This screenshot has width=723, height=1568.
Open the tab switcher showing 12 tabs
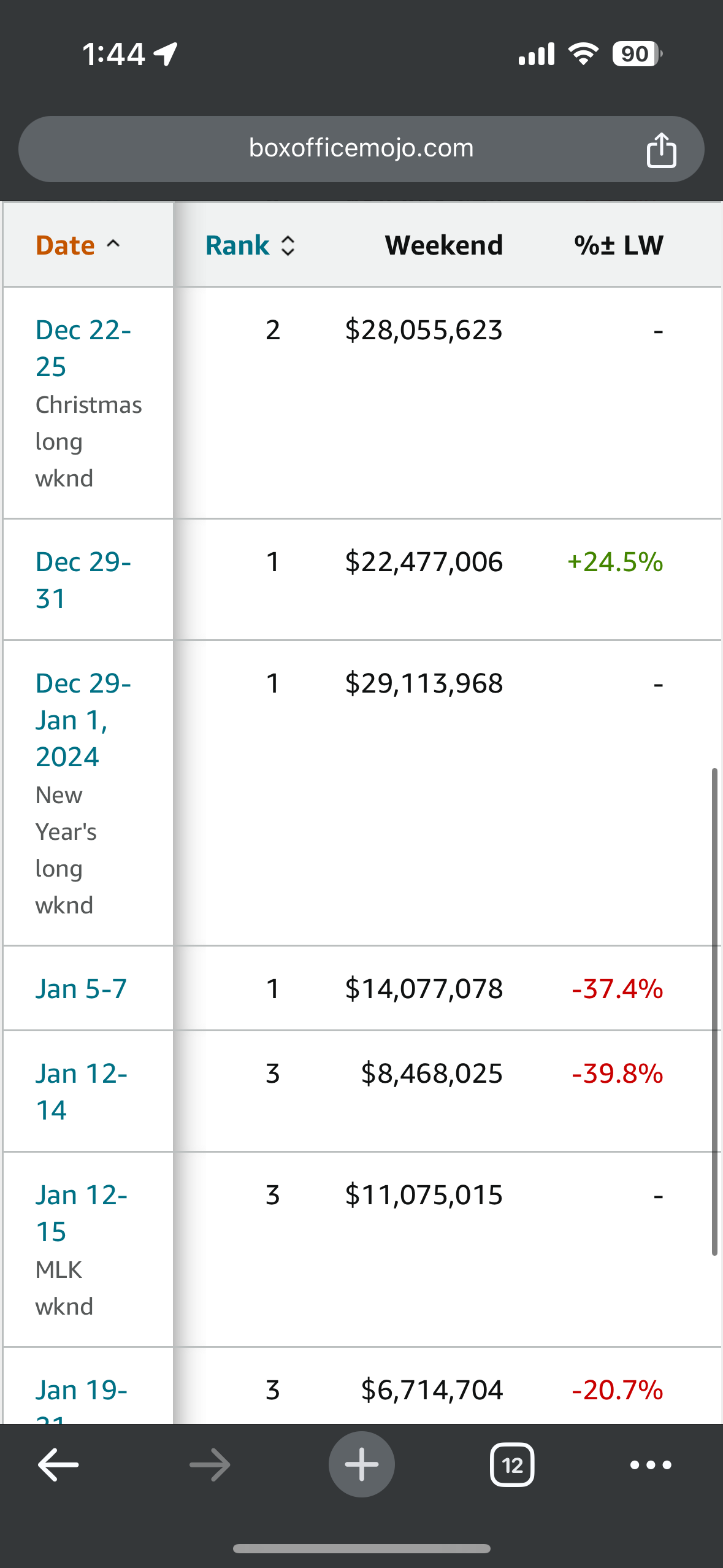click(512, 1465)
